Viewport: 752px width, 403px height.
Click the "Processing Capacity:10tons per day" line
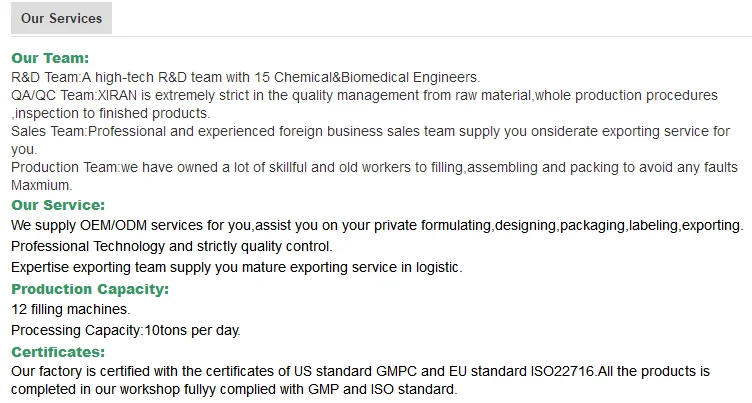(x=126, y=330)
